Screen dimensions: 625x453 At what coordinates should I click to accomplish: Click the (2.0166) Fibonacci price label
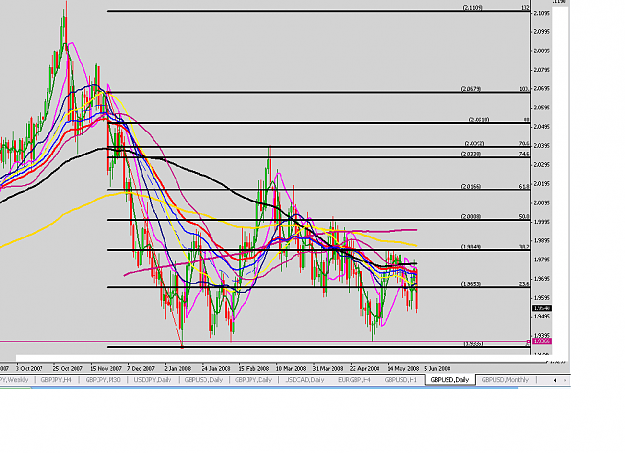click(471, 186)
